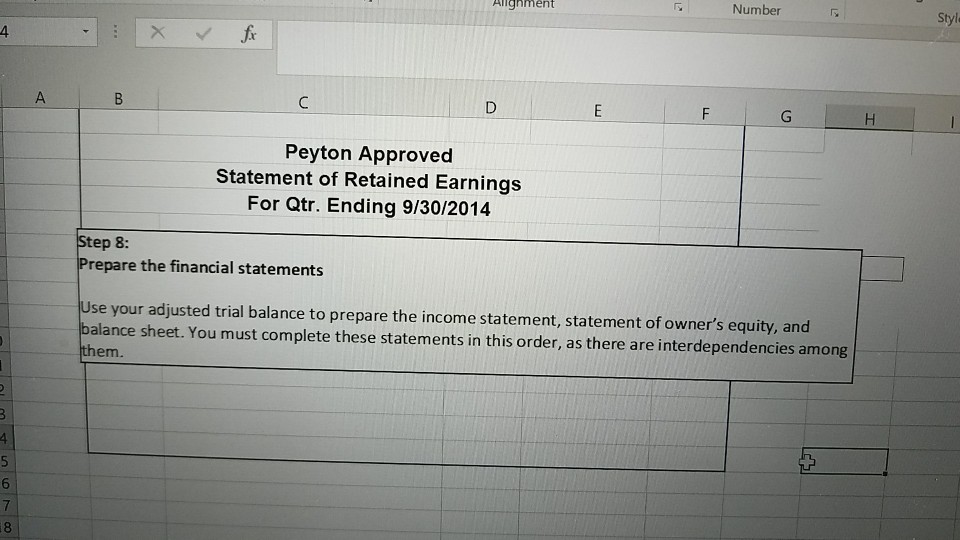Select column D header
960x540 pixels.
coord(490,108)
